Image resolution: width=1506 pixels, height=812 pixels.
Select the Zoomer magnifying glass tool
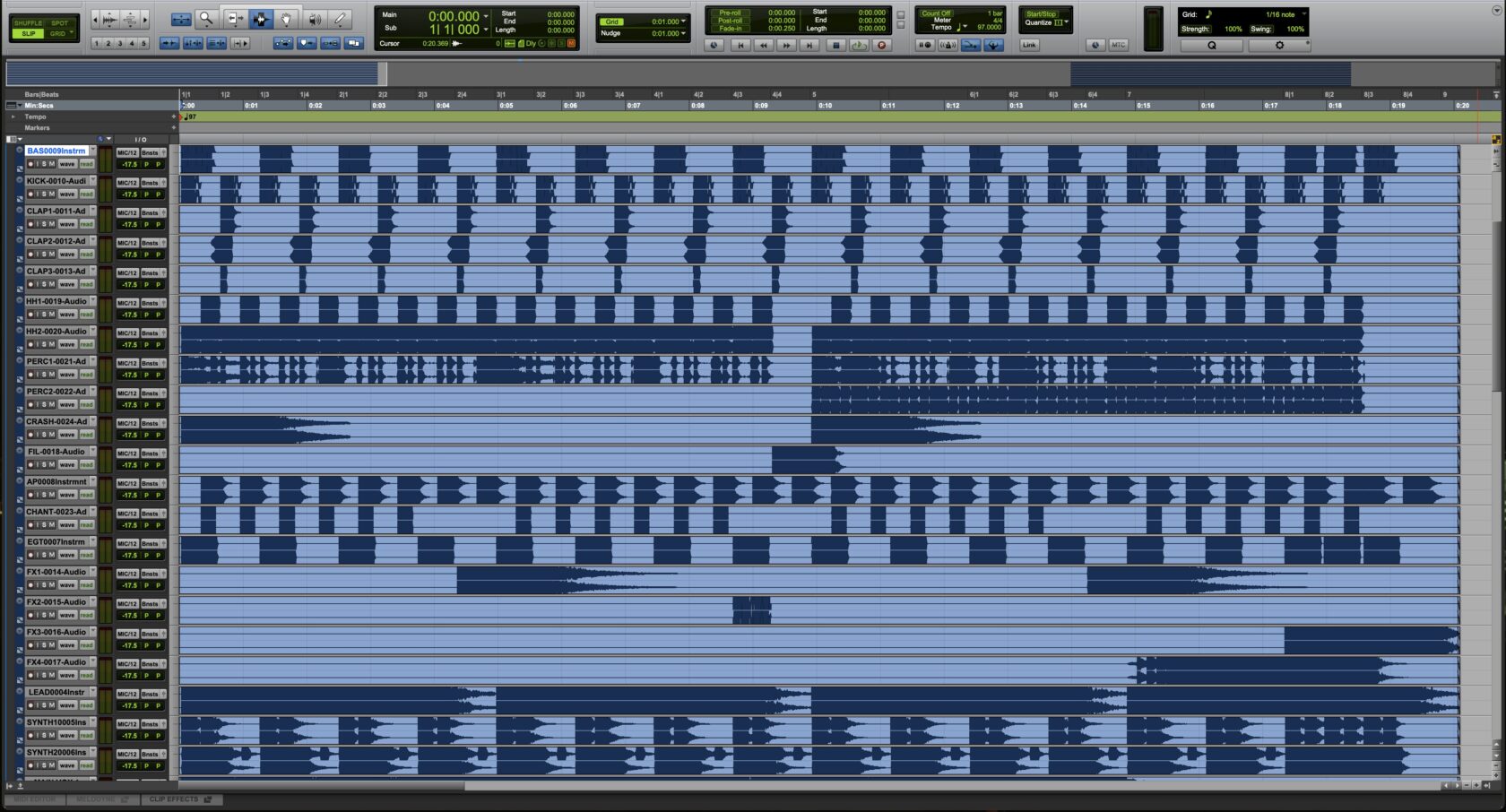(x=206, y=19)
